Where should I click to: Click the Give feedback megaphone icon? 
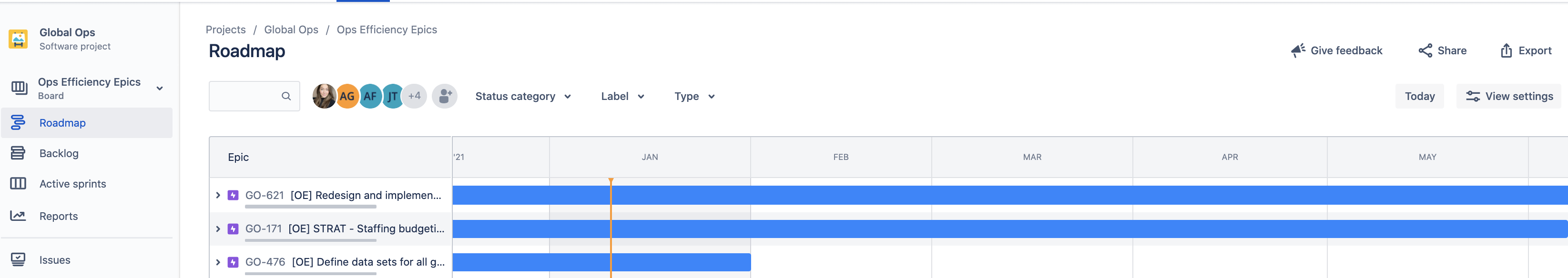1298,50
